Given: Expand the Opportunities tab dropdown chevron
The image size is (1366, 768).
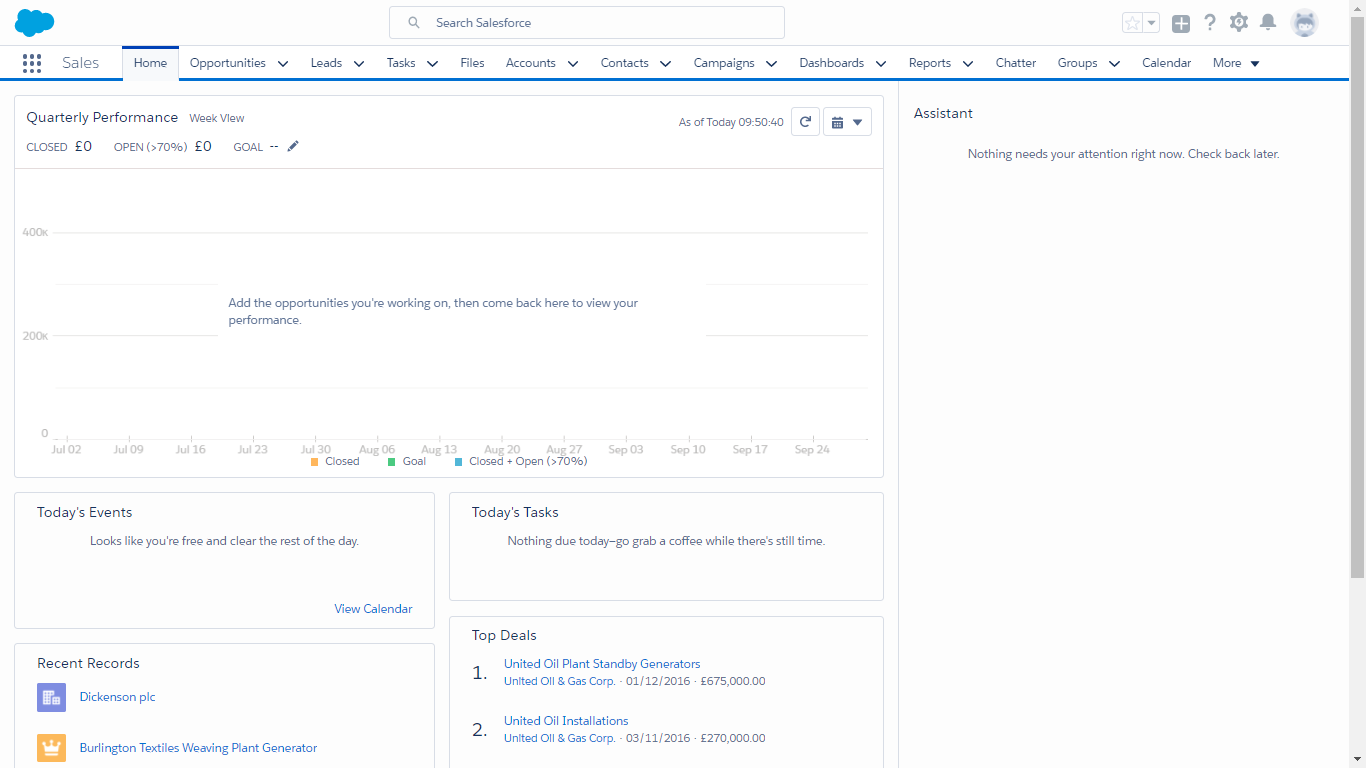Looking at the screenshot, I should point(283,63).
